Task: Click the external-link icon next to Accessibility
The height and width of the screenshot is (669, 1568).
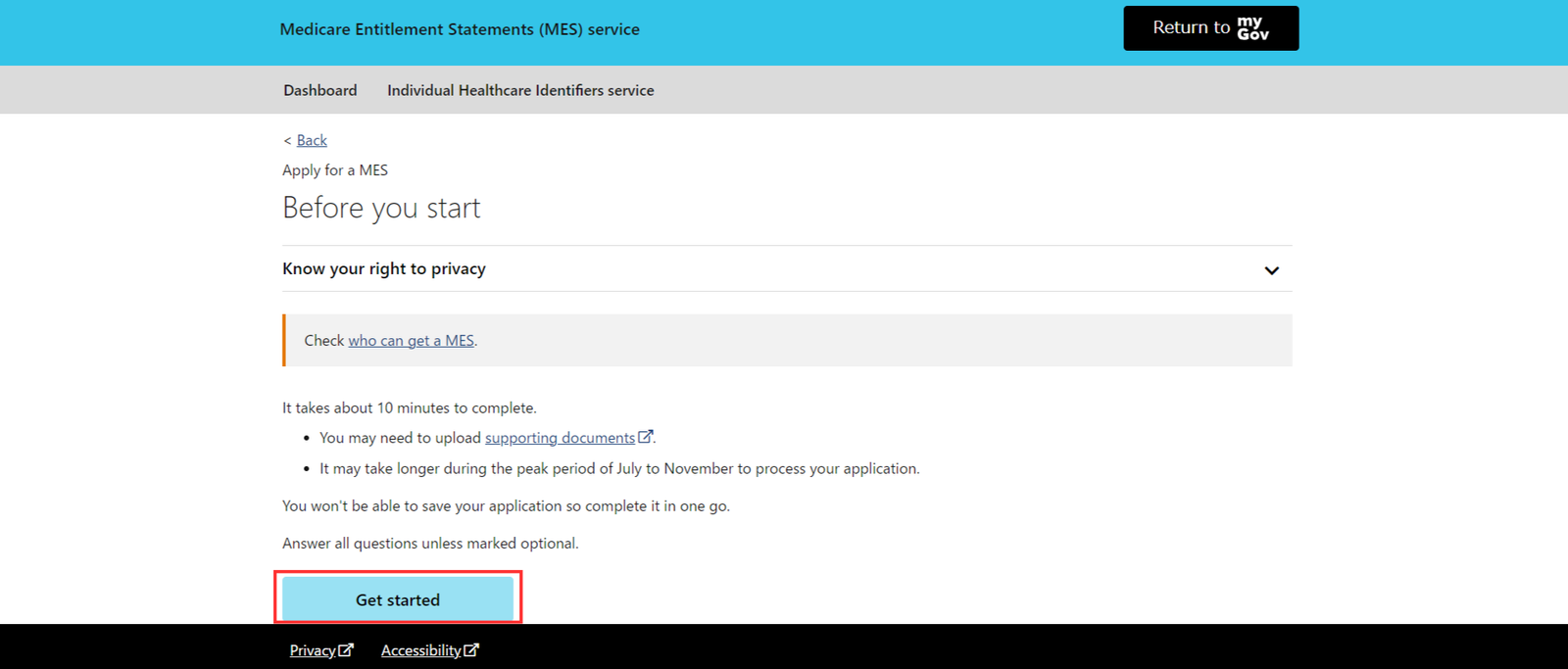Action: (x=471, y=649)
